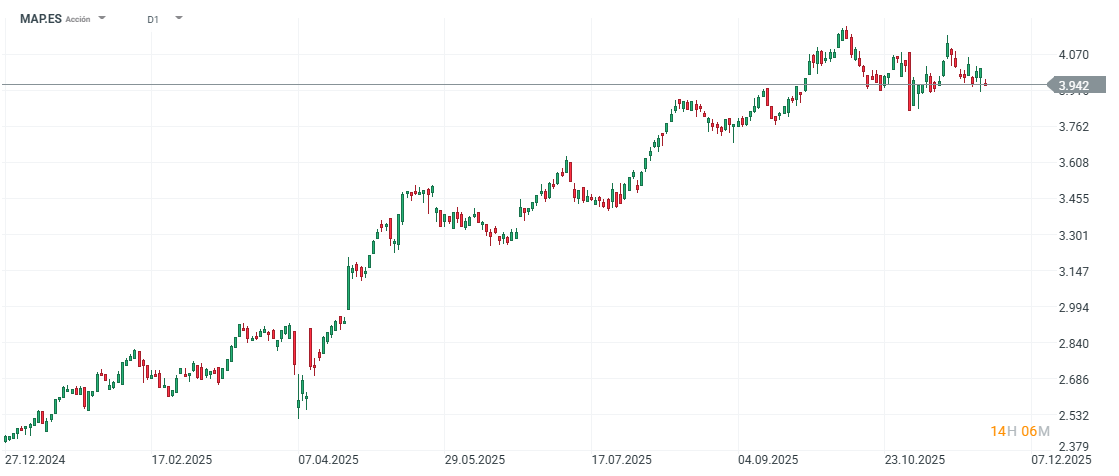
Task: Click the 3.942 current price tag
Action: click(1073, 86)
